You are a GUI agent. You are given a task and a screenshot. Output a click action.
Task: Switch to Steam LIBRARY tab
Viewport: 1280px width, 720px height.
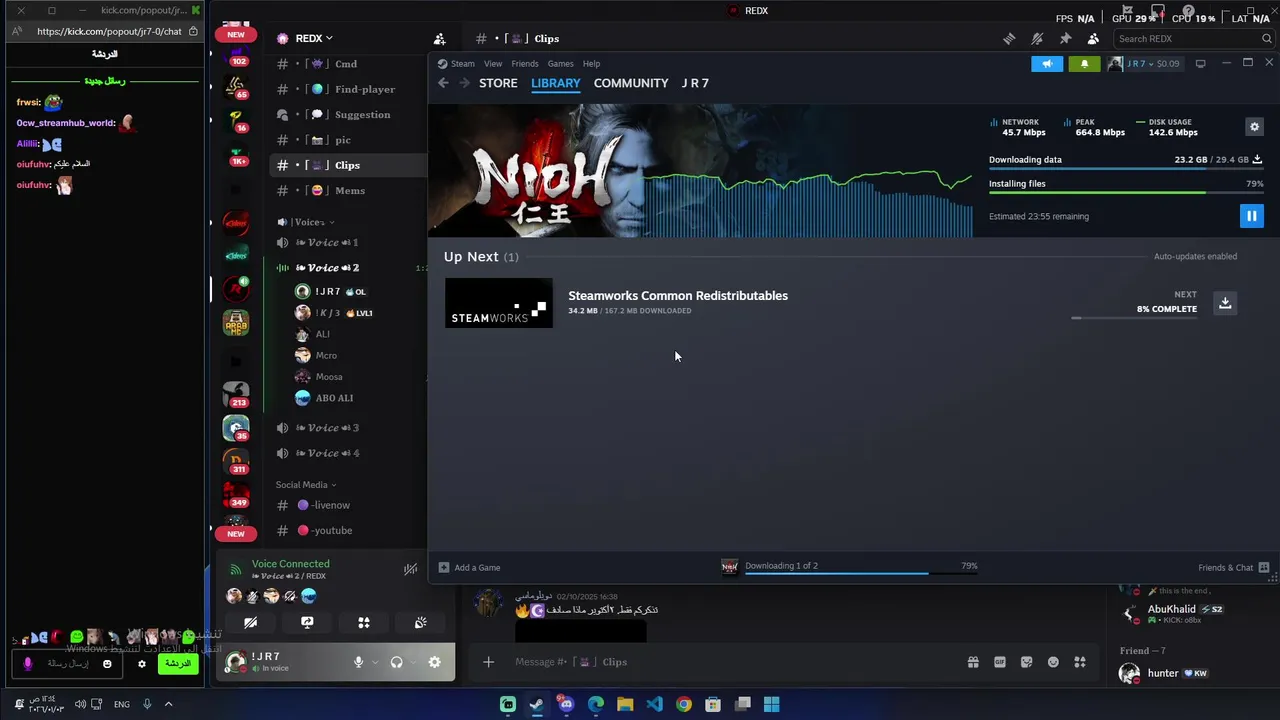pos(555,83)
